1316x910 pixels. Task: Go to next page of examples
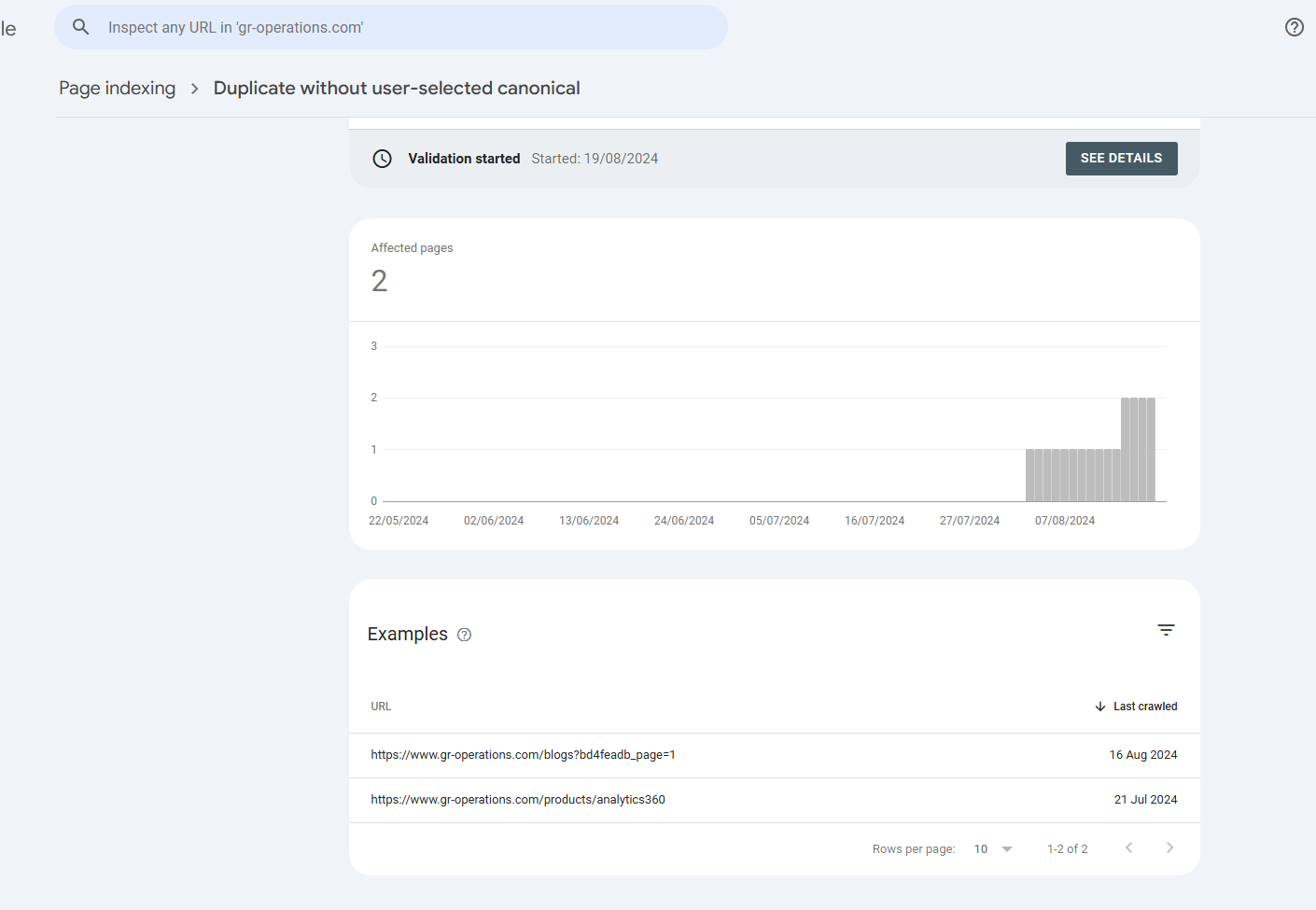tap(1169, 847)
